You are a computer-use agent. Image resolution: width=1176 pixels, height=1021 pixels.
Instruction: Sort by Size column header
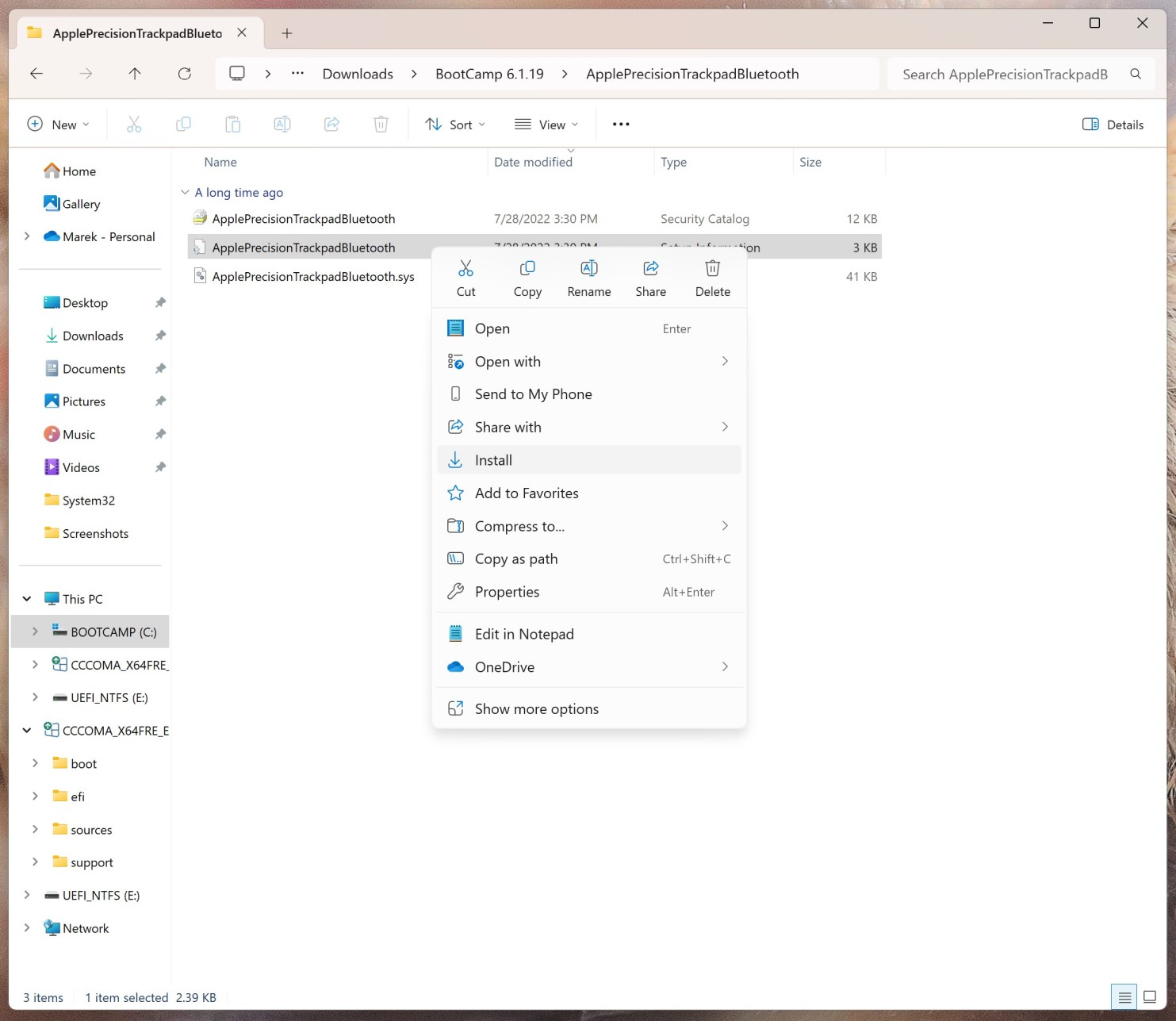pos(810,162)
